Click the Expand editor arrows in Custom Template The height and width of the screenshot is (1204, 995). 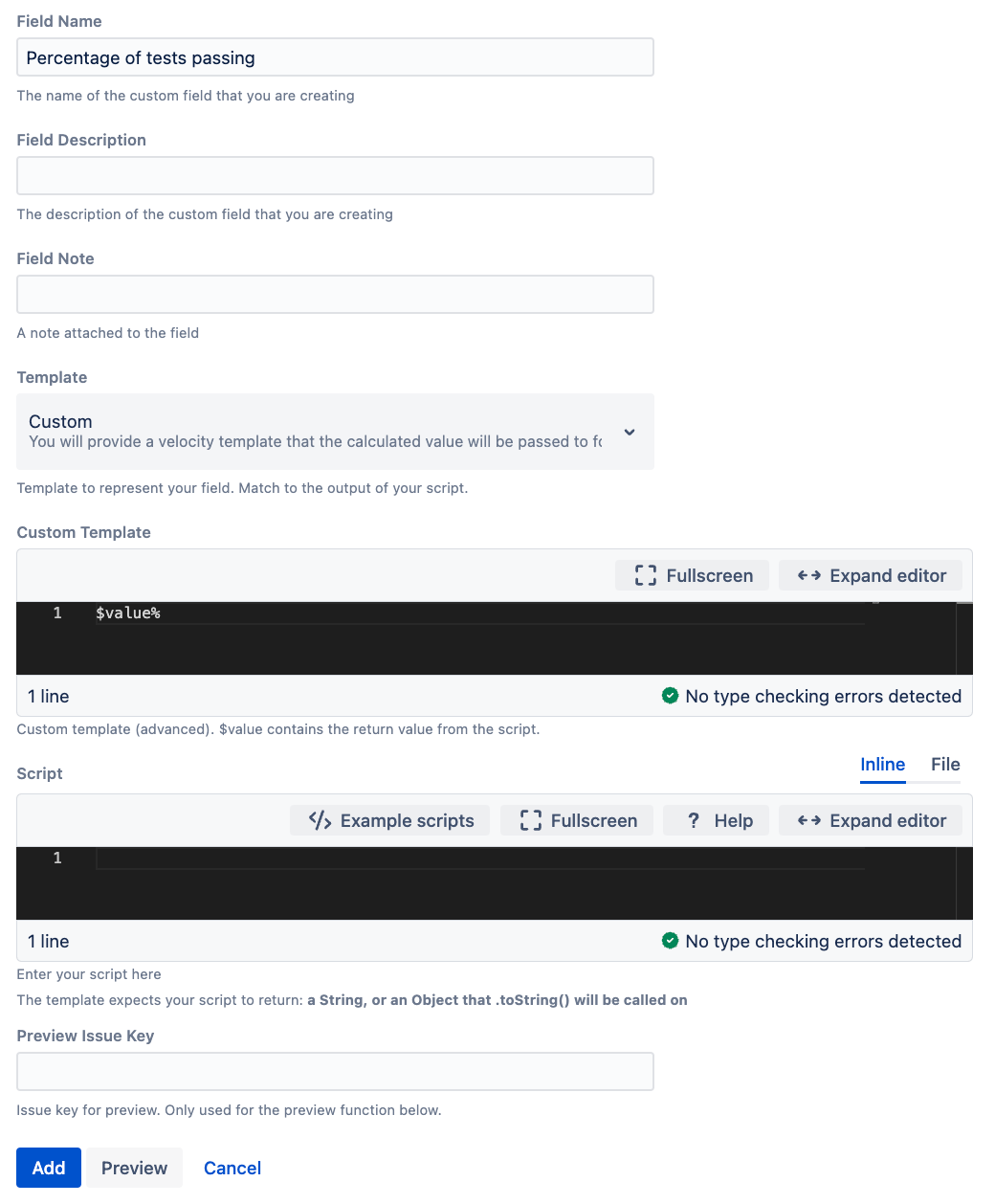(x=809, y=575)
